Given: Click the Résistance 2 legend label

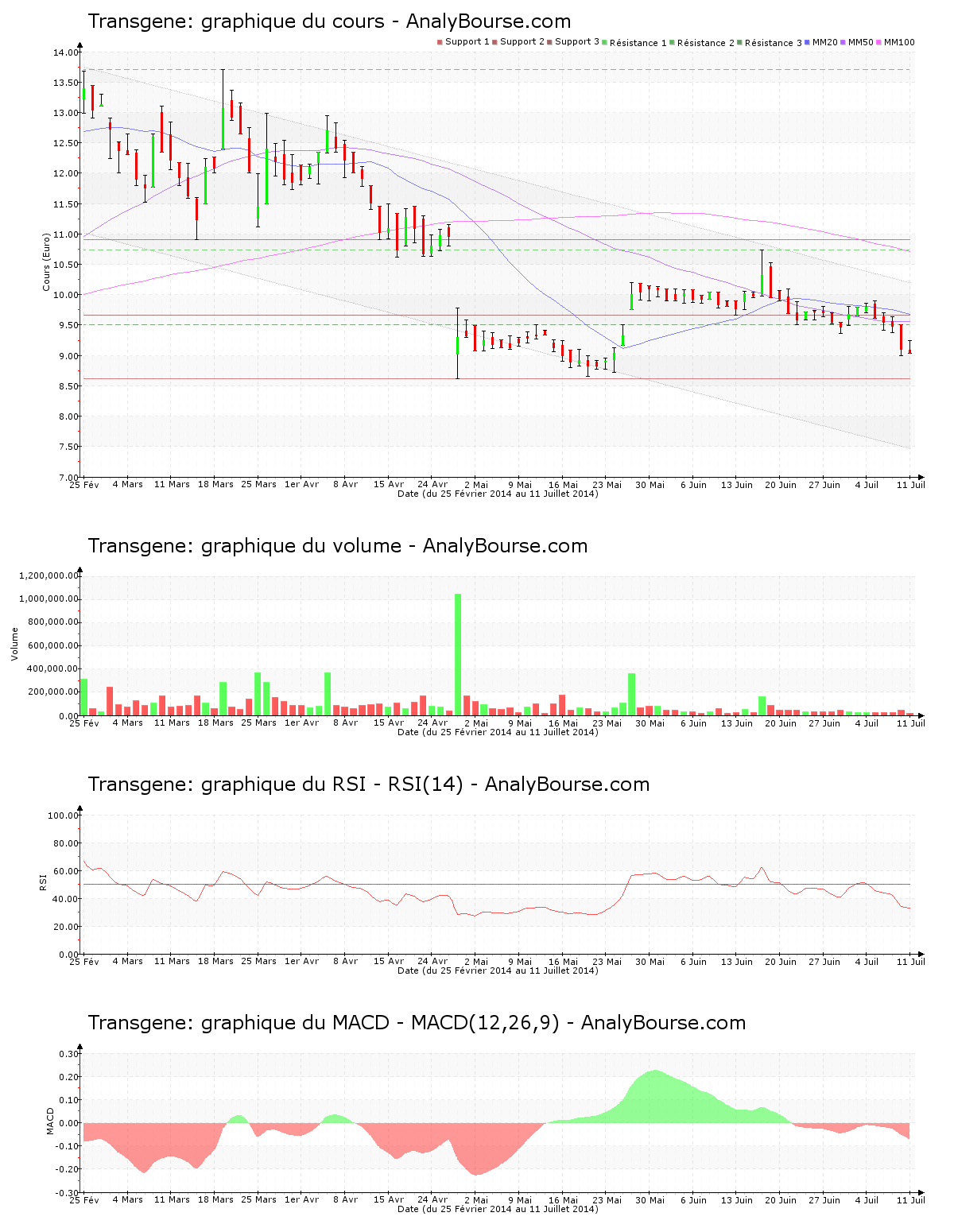Looking at the screenshot, I should pos(706,43).
